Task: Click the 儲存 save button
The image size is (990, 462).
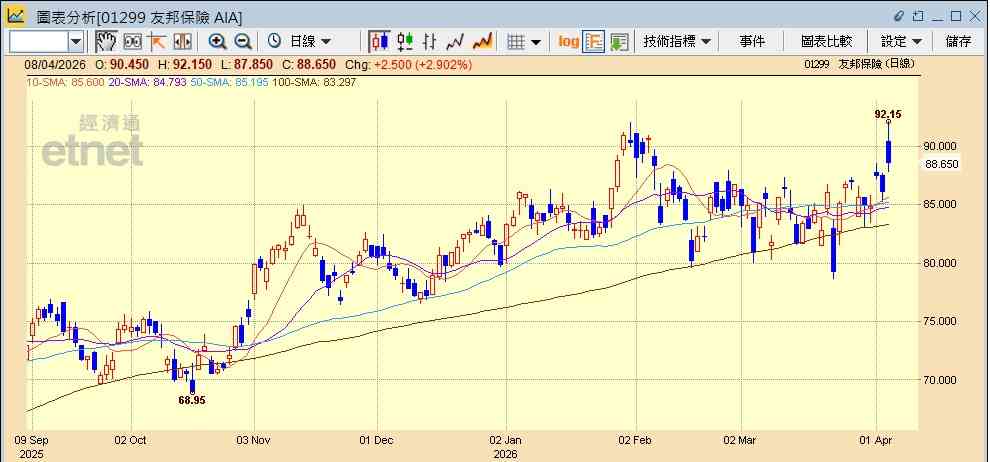Action: click(x=958, y=42)
